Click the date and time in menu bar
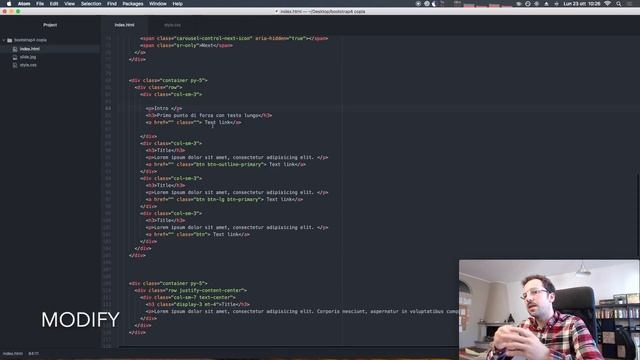The height and width of the screenshot is (360, 640). click(582, 4)
